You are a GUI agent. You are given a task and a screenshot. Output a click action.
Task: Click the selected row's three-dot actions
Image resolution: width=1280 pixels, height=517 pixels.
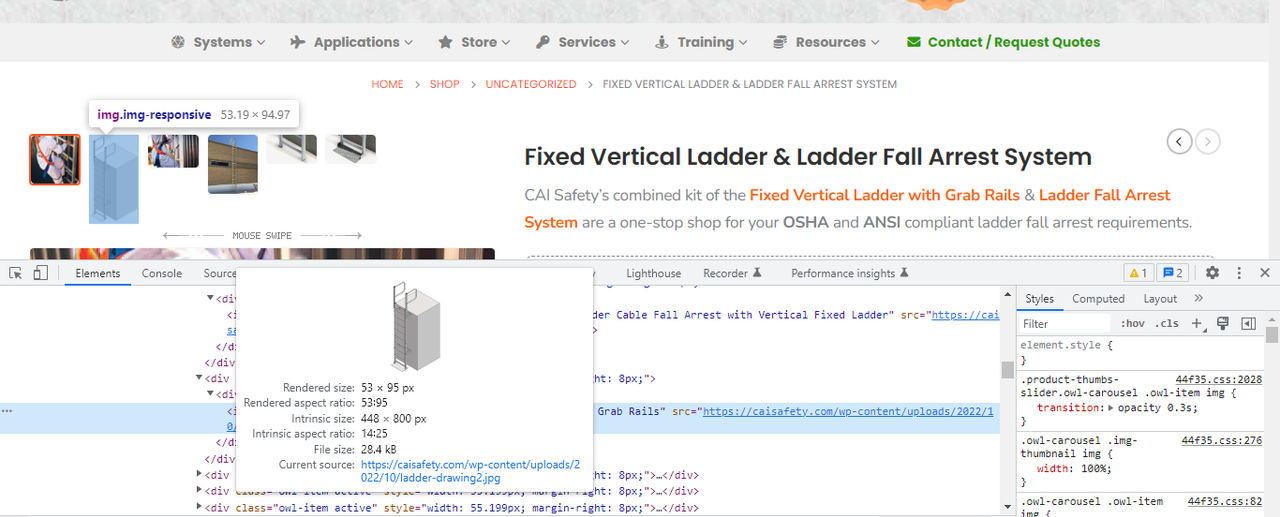tap(7, 411)
